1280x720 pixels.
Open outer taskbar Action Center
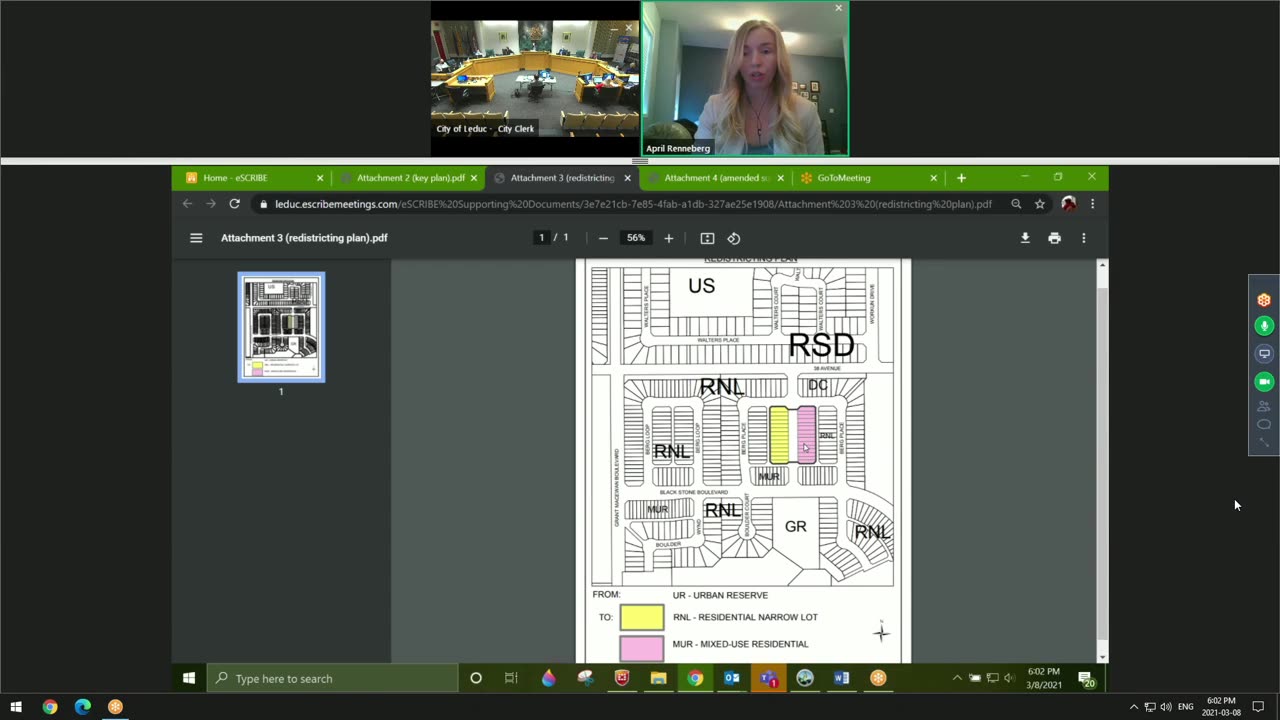tap(1258, 707)
